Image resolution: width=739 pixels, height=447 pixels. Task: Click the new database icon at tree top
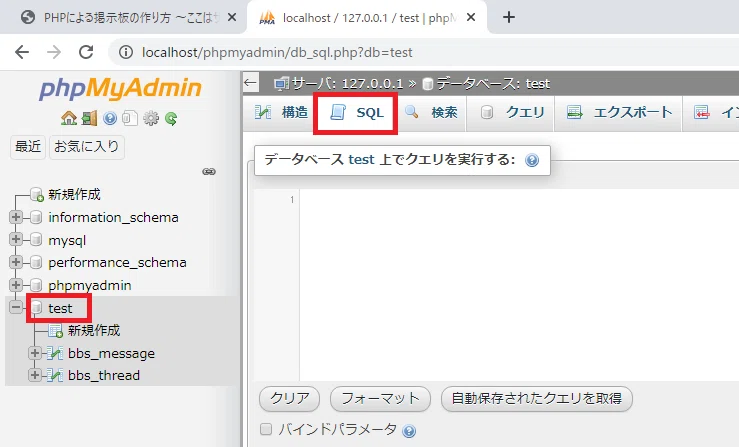pyautogui.click(x=36, y=194)
